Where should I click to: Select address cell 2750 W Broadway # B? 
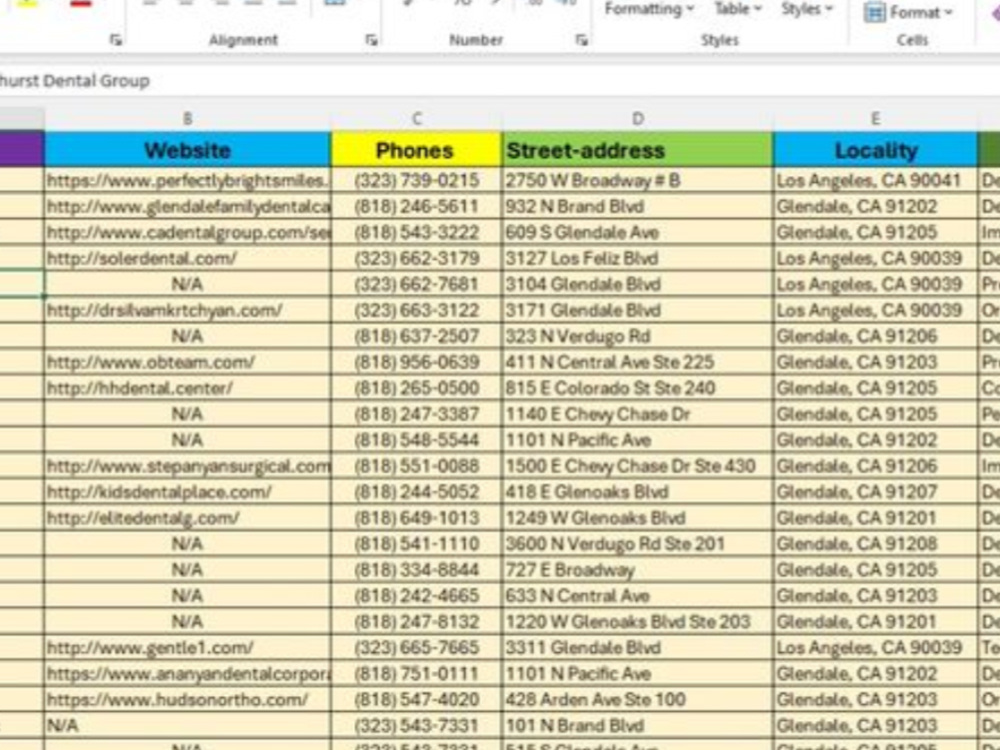click(x=637, y=180)
